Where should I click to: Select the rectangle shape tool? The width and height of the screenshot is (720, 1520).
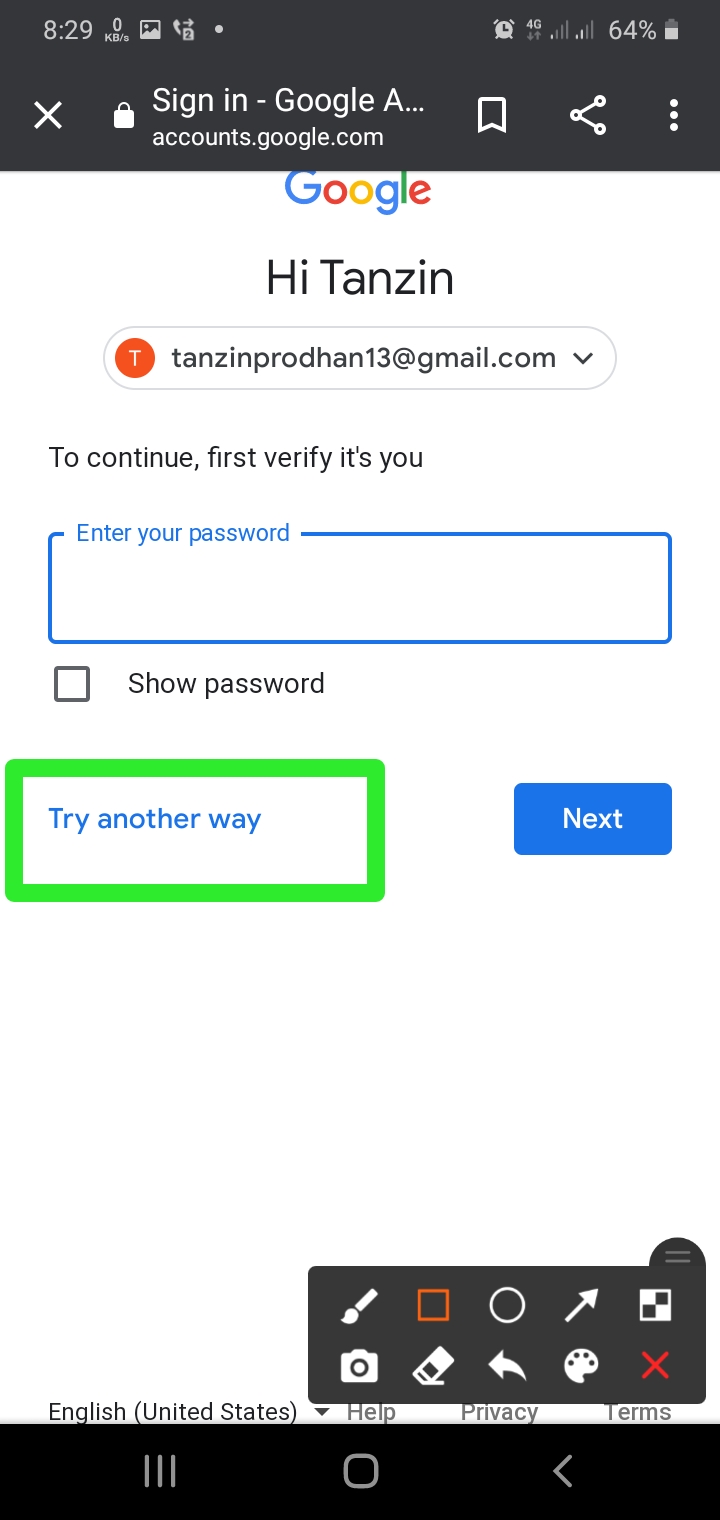coord(433,1305)
